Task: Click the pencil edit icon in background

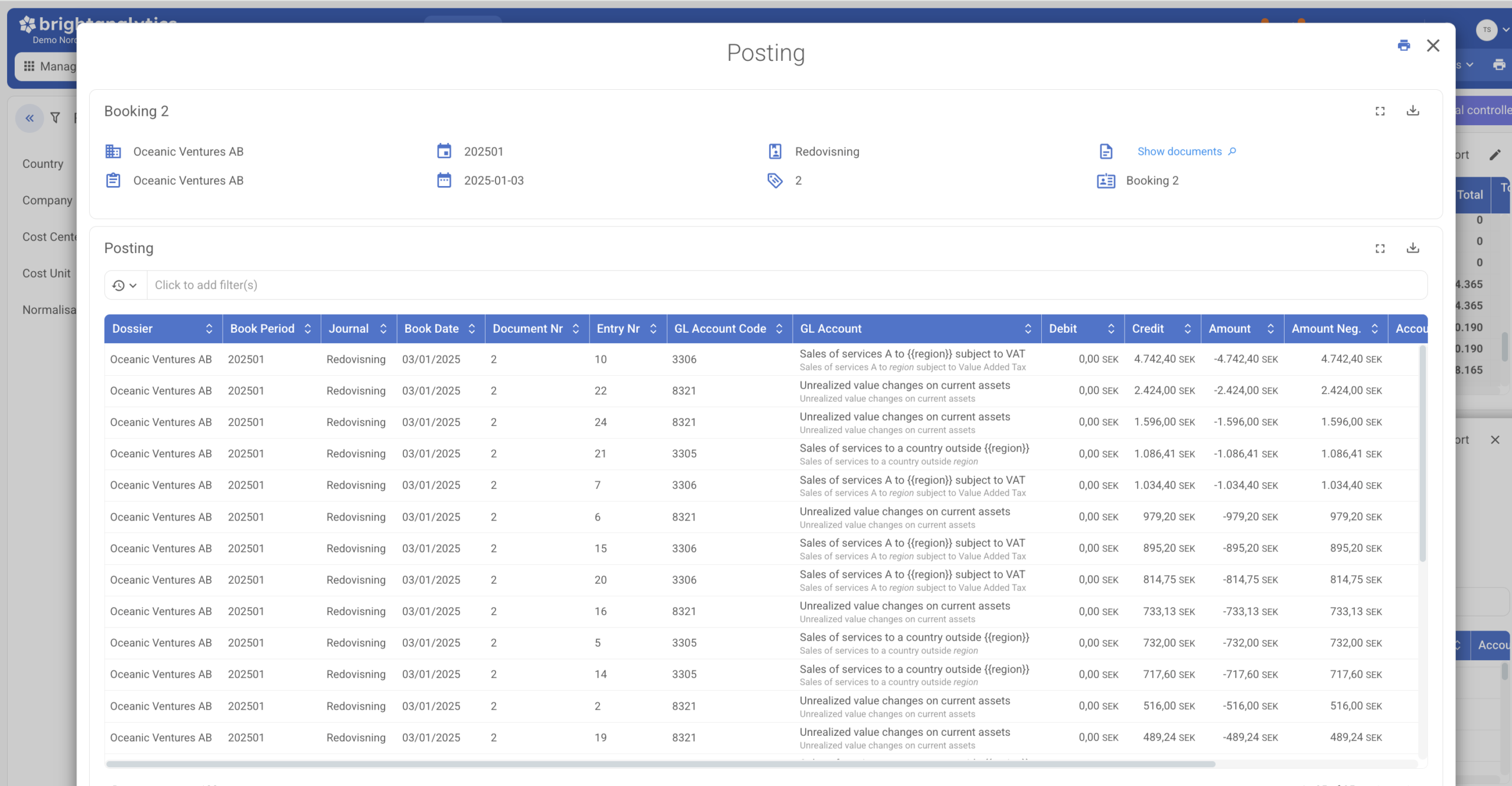Action: 1495,155
